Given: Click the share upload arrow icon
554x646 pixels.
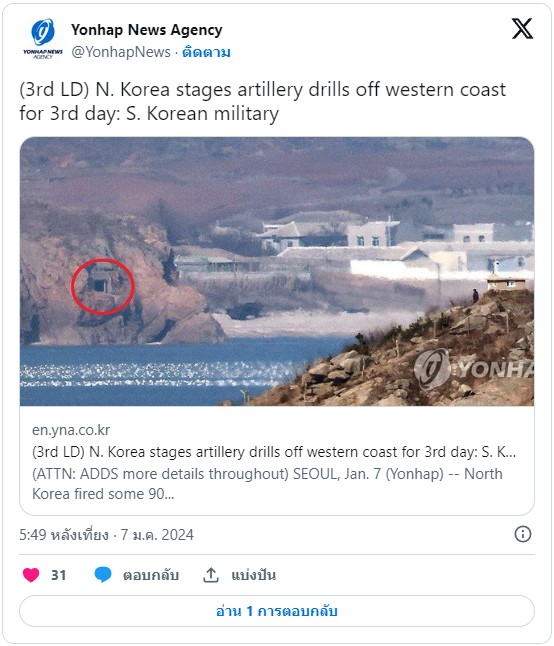Looking at the screenshot, I should [211, 575].
